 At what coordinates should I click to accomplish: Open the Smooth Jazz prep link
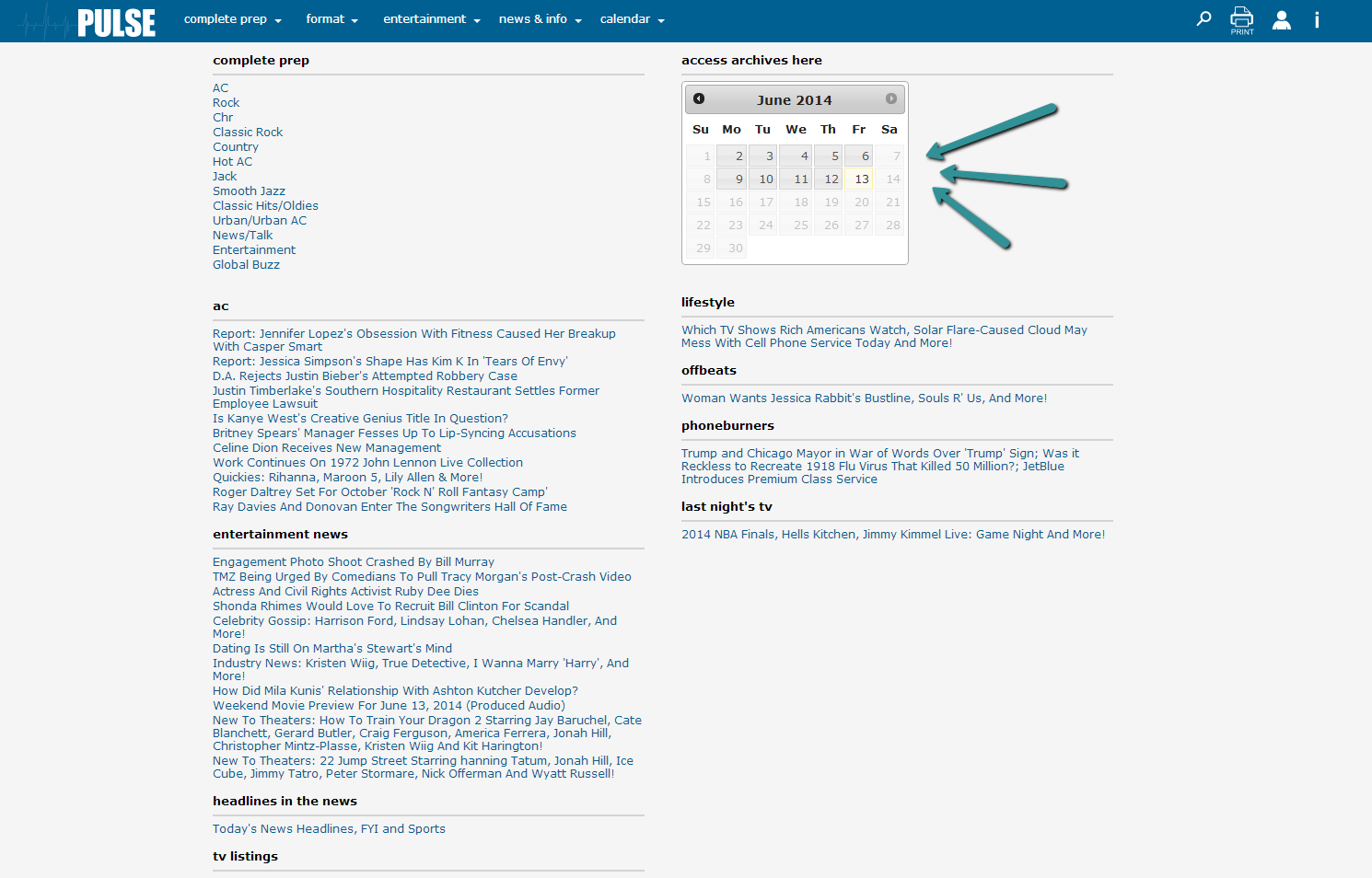click(249, 191)
